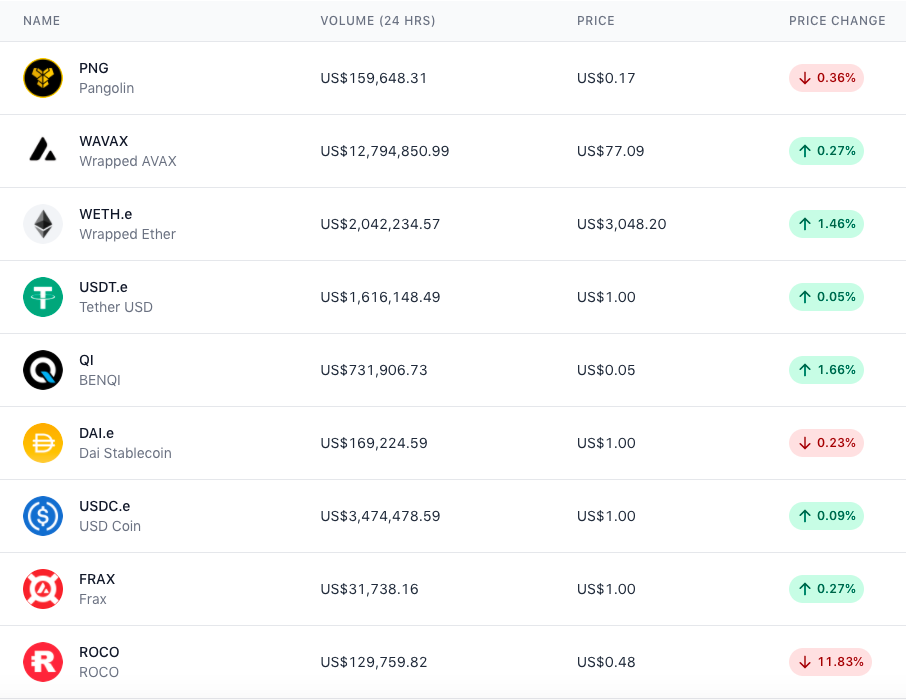Click the Tether USD green icon
Viewport: 906px width, 700px height.
[x=43, y=297]
